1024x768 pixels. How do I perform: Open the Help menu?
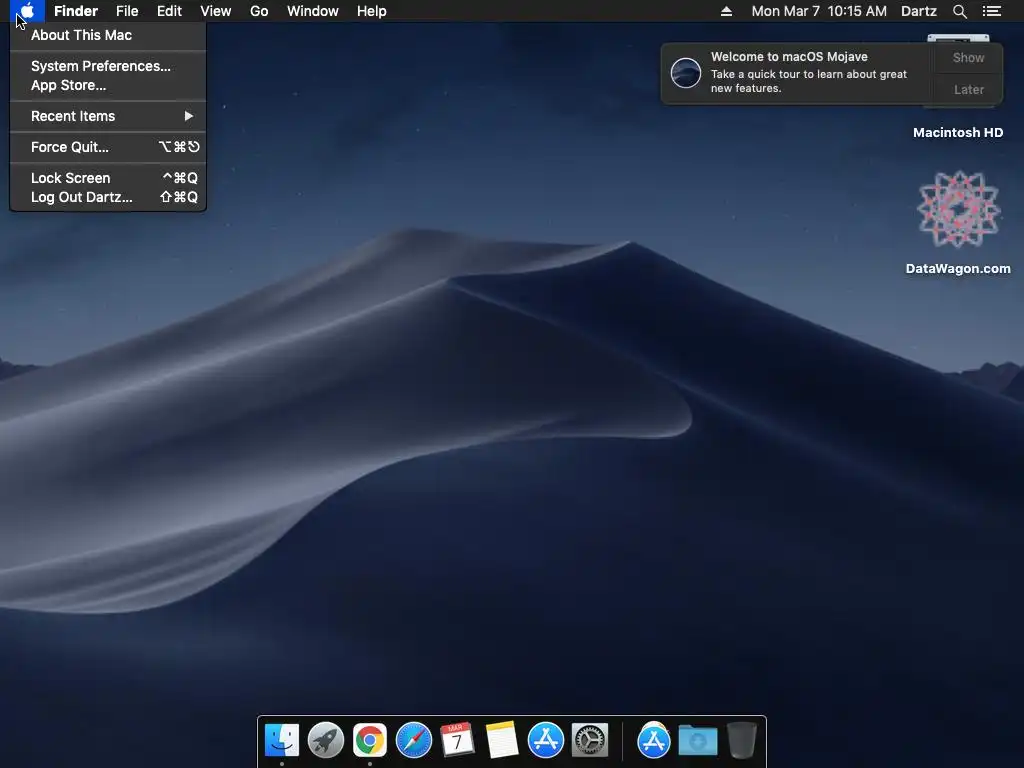(x=372, y=11)
